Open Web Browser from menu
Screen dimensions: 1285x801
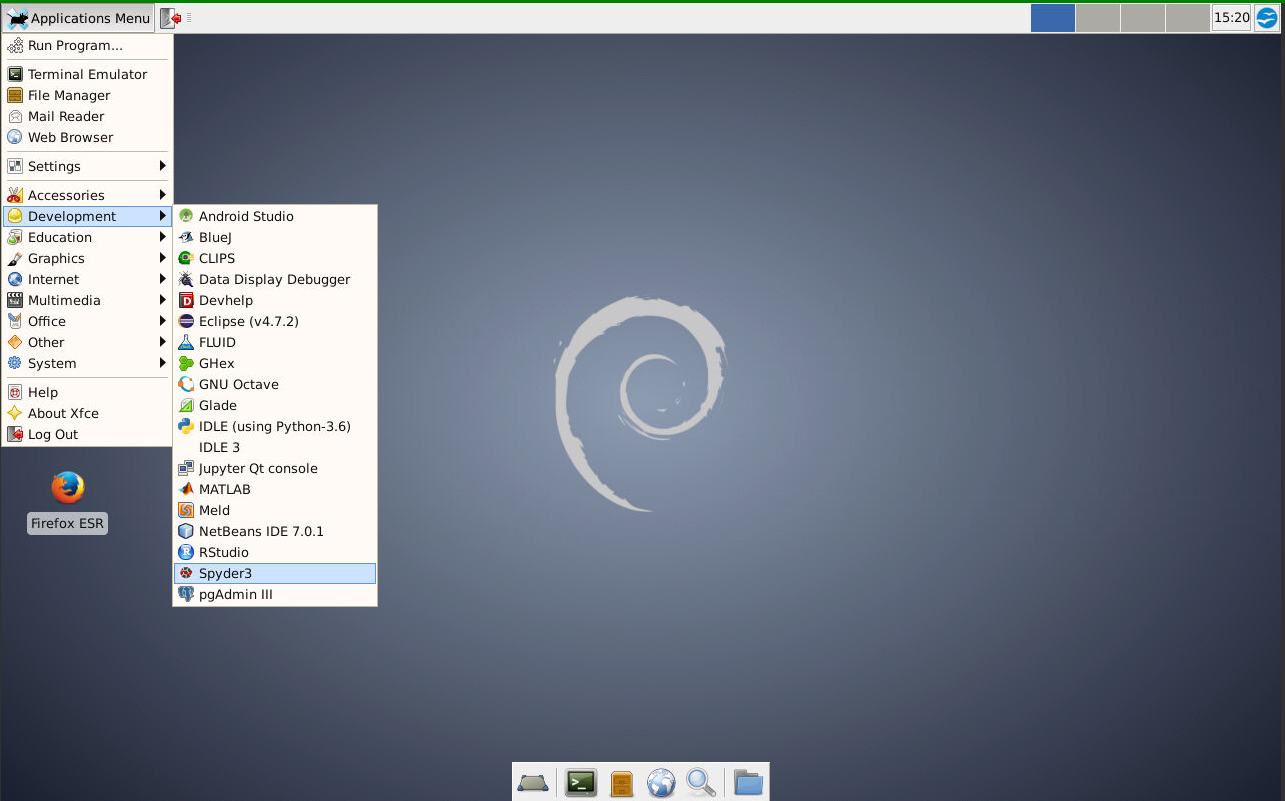[87, 137]
